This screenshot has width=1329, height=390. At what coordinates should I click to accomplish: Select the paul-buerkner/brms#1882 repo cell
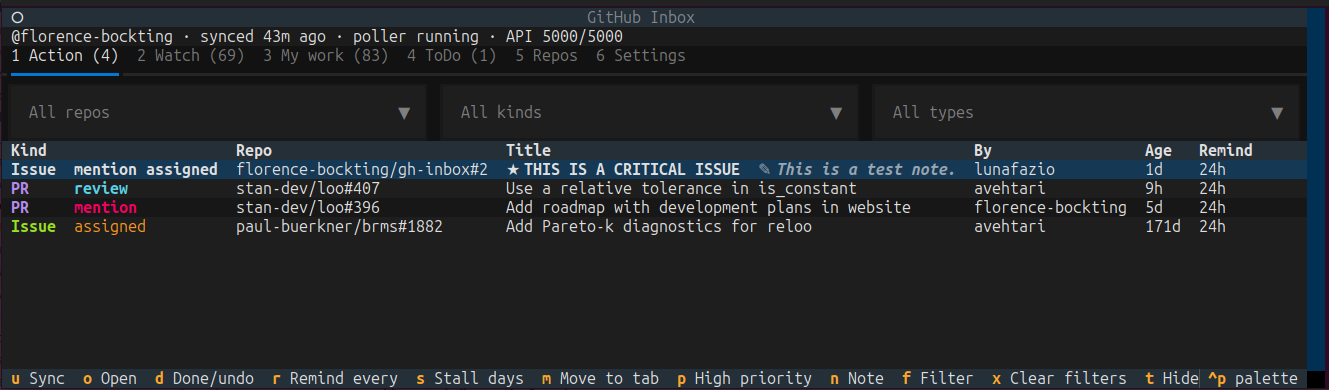(x=339, y=227)
